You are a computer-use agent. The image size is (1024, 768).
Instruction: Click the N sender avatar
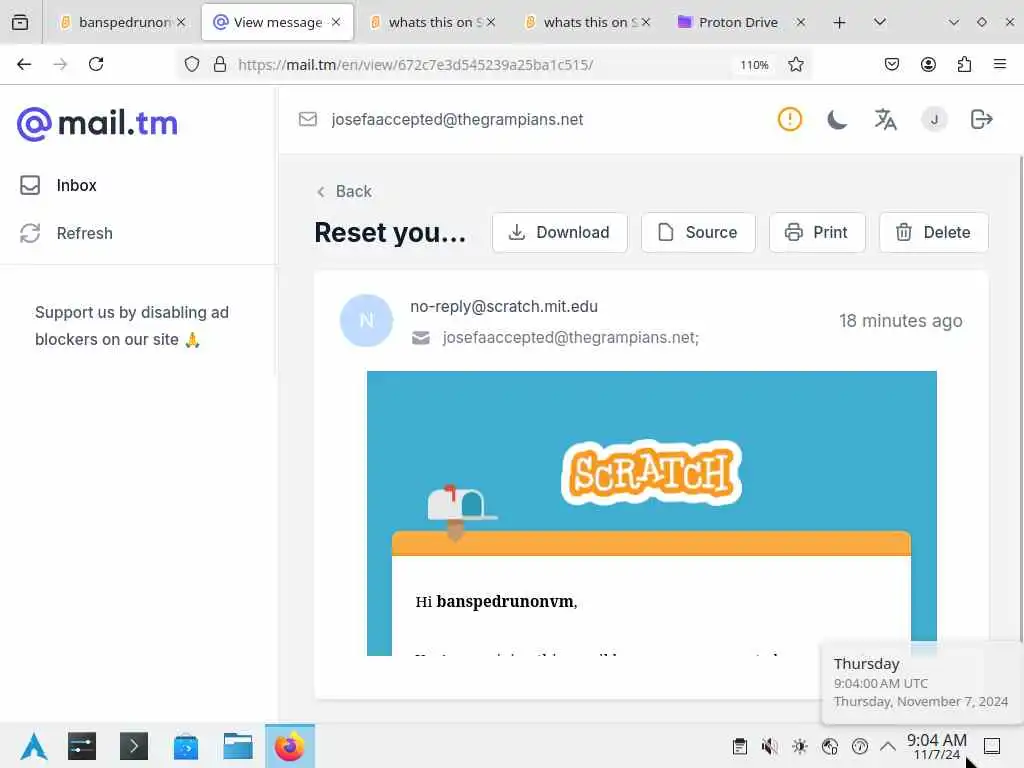366,320
